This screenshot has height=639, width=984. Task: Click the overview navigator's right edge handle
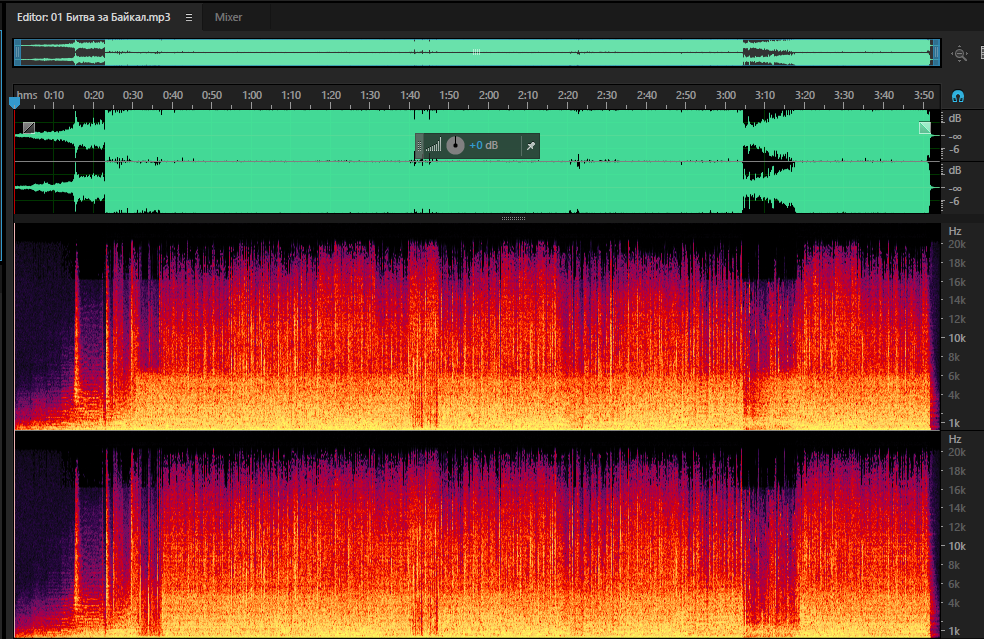[x=936, y=53]
